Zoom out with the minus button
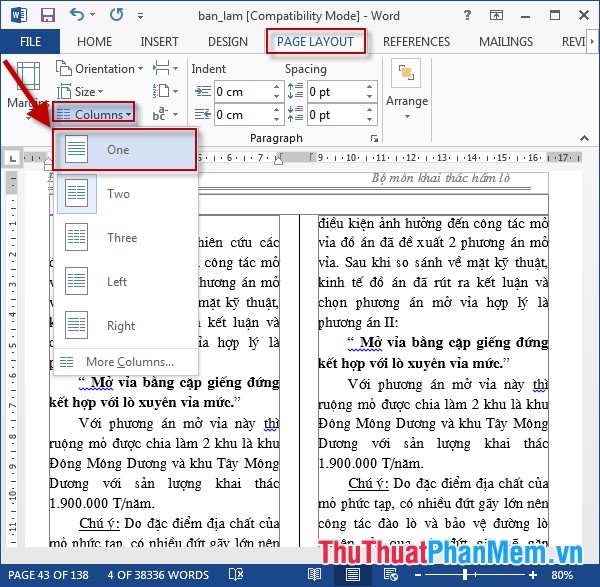Screen dimensions: 600x587 [x=418, y=575]
